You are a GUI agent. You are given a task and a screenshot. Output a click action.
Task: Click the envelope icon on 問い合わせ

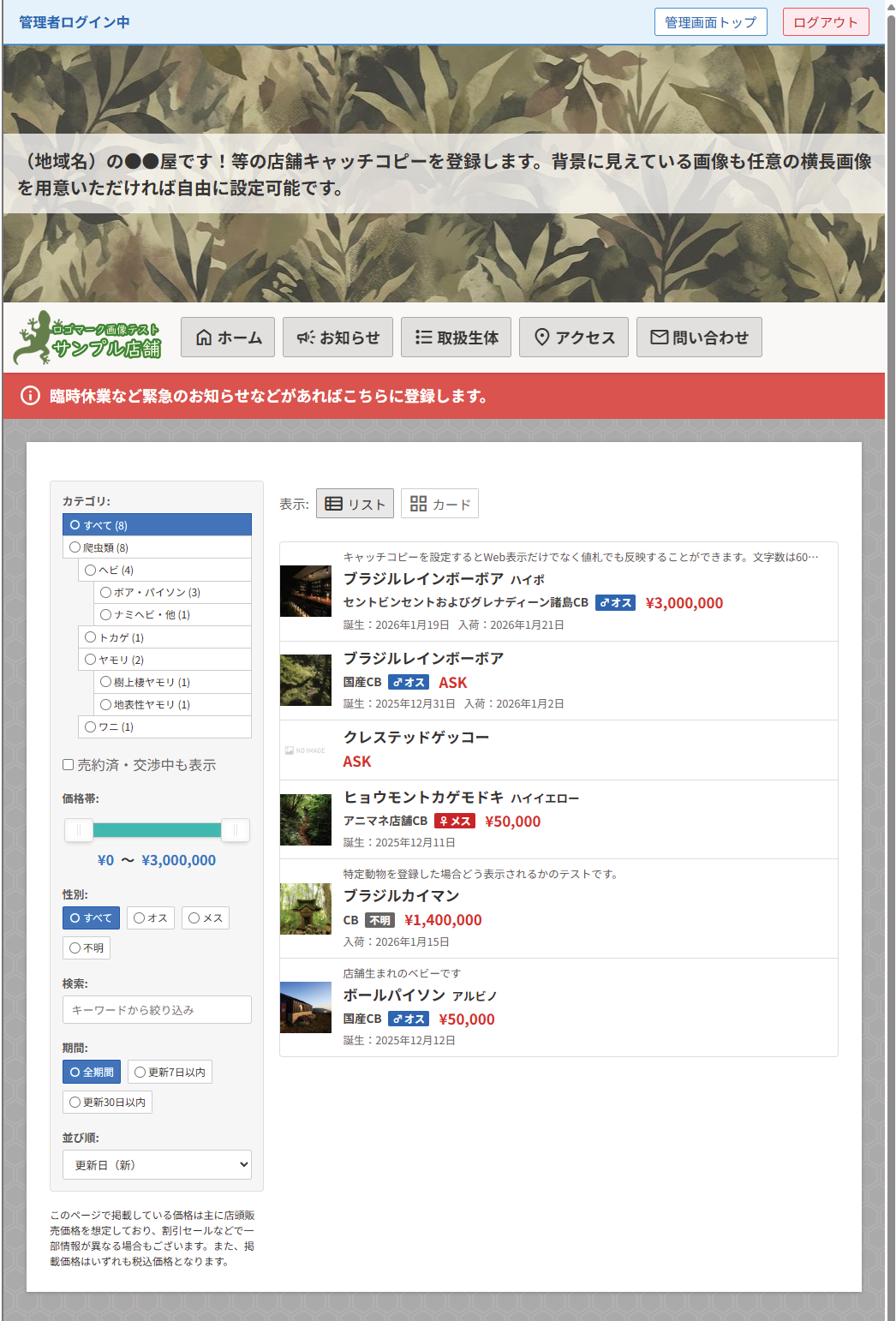click(659, 338)
